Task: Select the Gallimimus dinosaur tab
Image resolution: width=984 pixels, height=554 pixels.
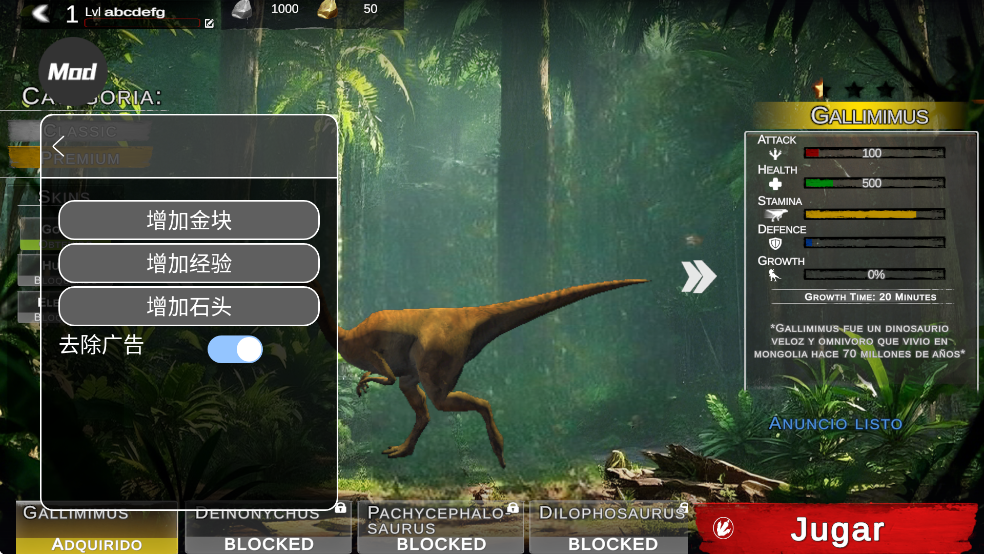Action: coord(97,528)
